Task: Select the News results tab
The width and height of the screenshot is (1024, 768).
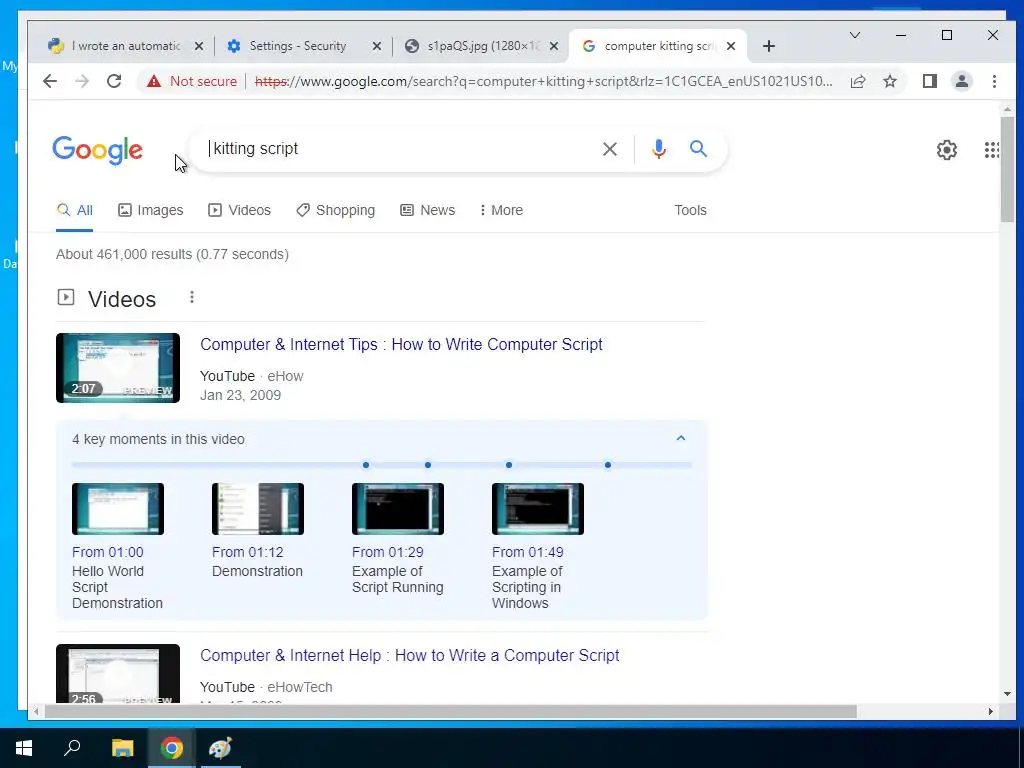Action: (x=428, y=210)
